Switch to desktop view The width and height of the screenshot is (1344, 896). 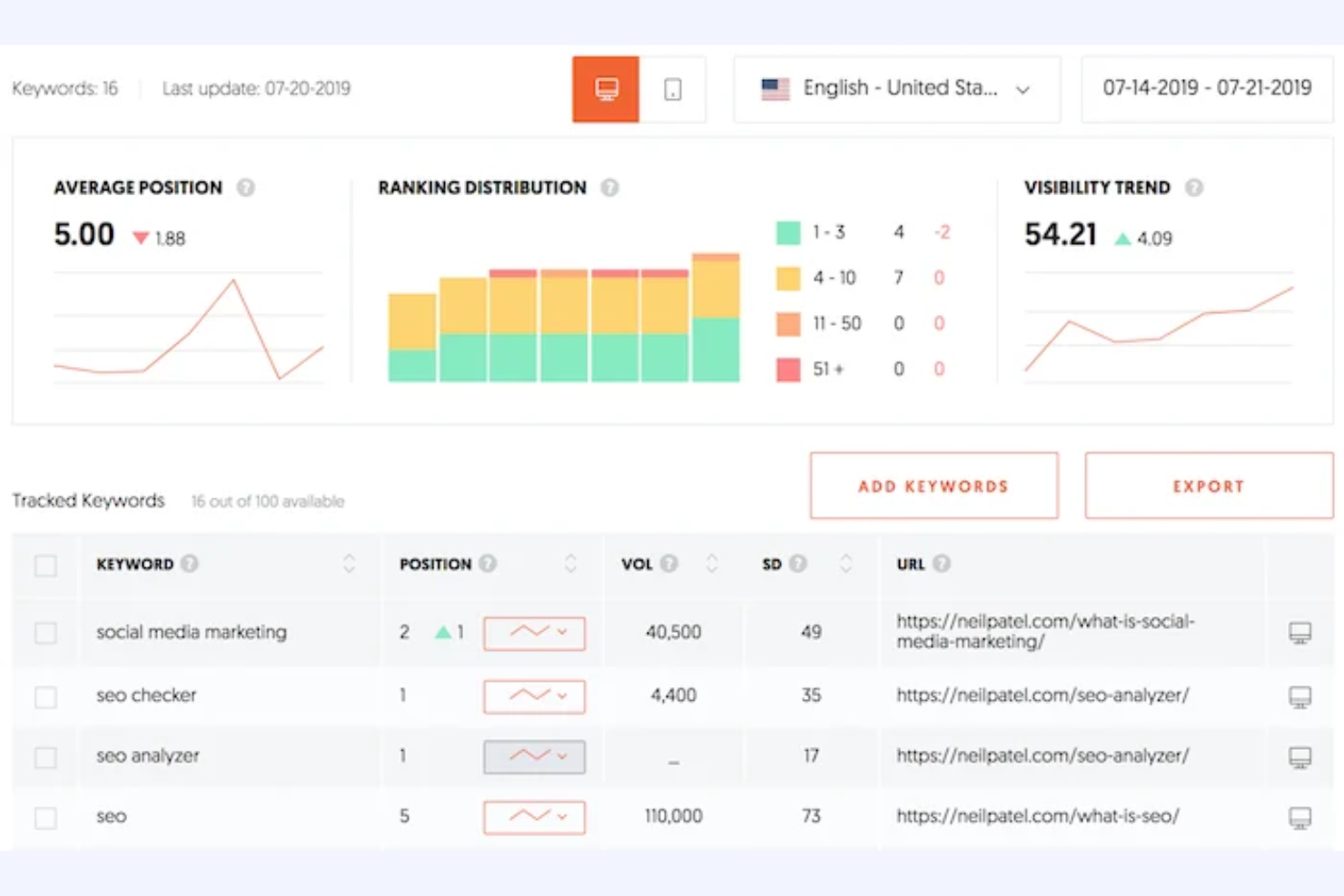605,88
